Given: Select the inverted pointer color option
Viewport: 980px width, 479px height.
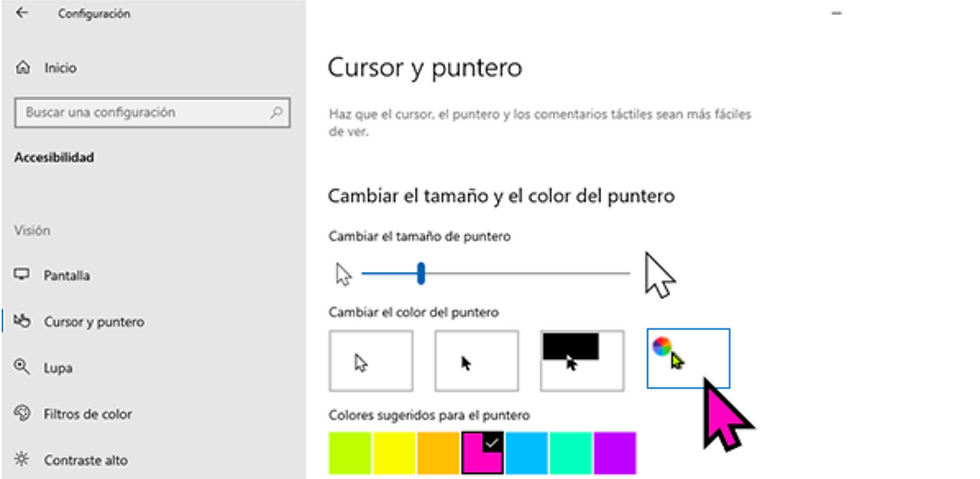Looking at the screenshot, I should (x=582, y=361).
